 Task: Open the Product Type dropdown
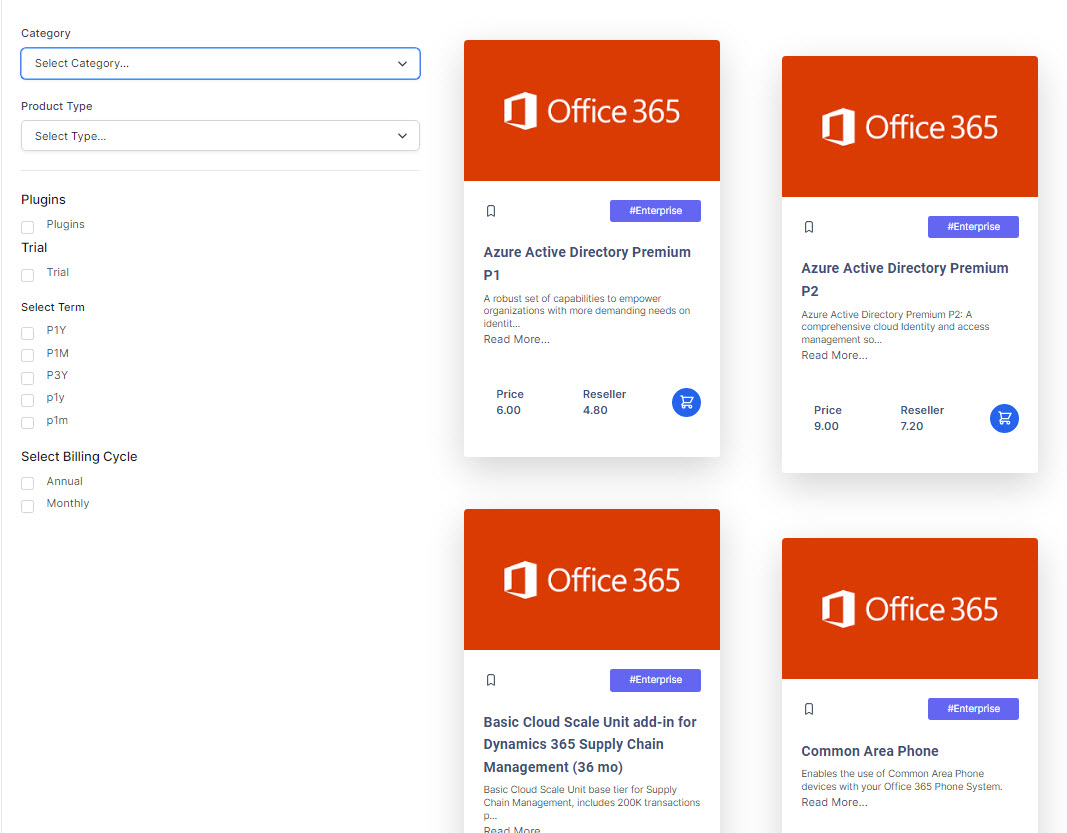click(x=220, y=136)
